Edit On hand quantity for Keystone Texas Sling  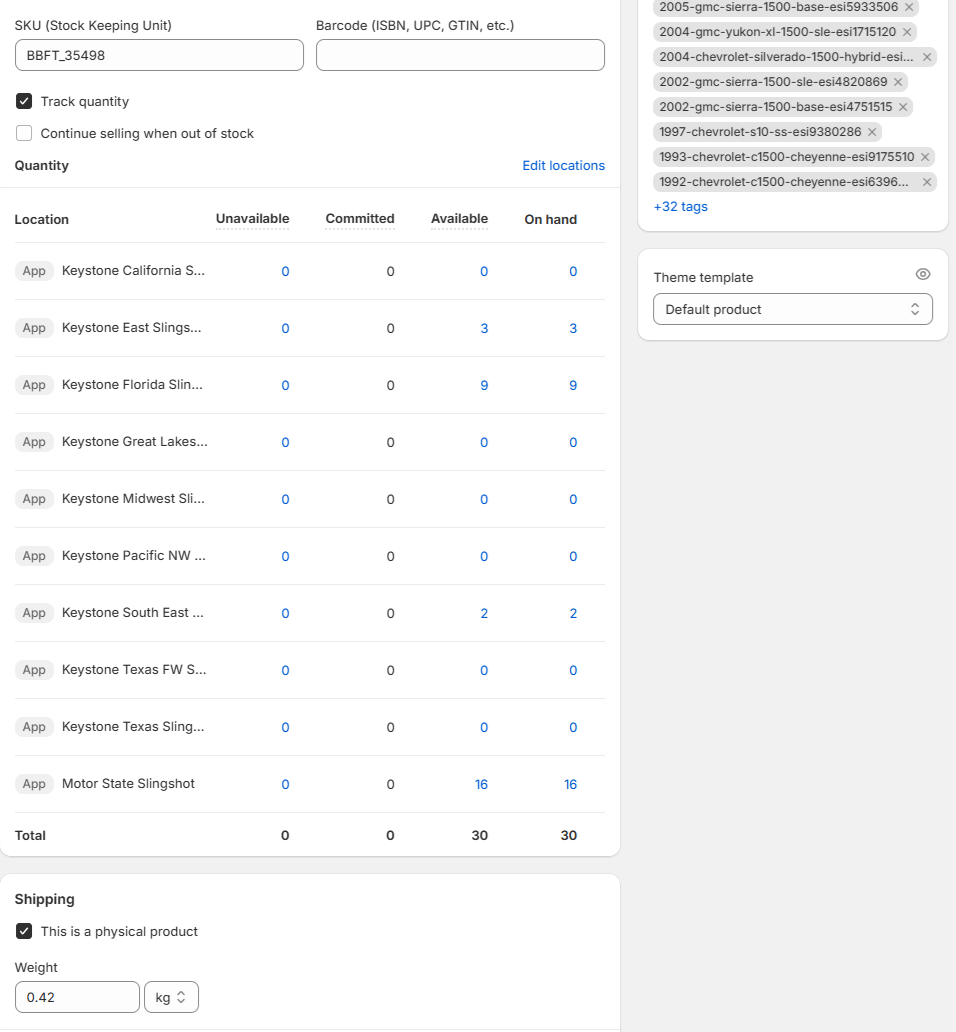[573, 727]
